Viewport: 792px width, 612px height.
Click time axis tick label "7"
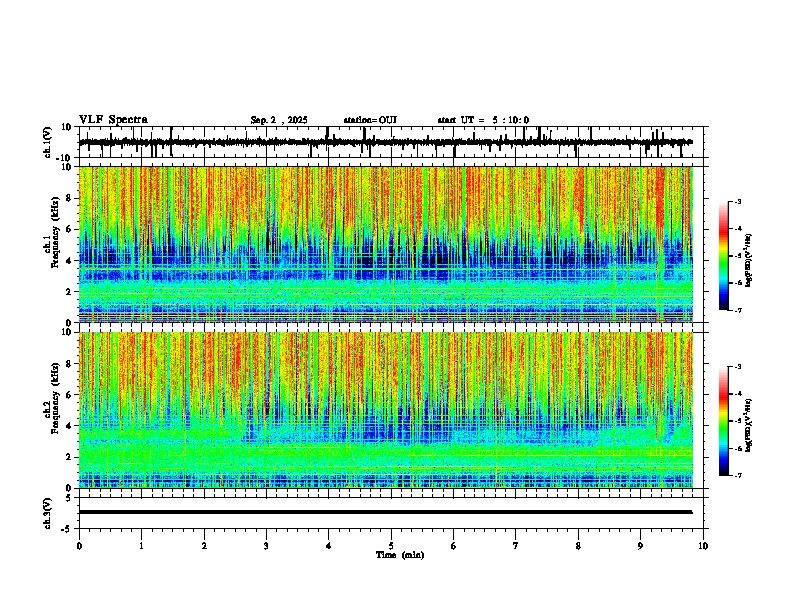(x=516, y=546)
